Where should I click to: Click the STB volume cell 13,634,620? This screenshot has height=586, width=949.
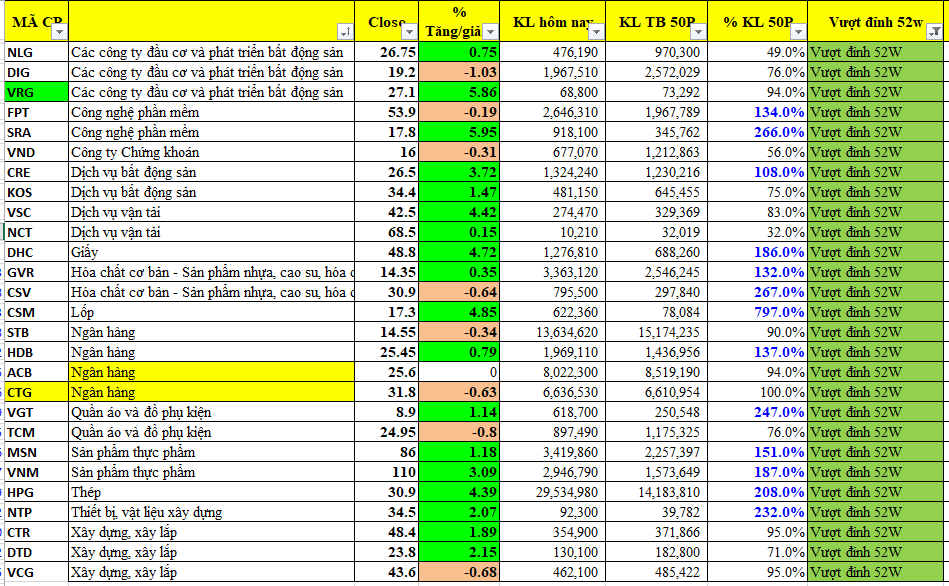click(x=552, y=332)
